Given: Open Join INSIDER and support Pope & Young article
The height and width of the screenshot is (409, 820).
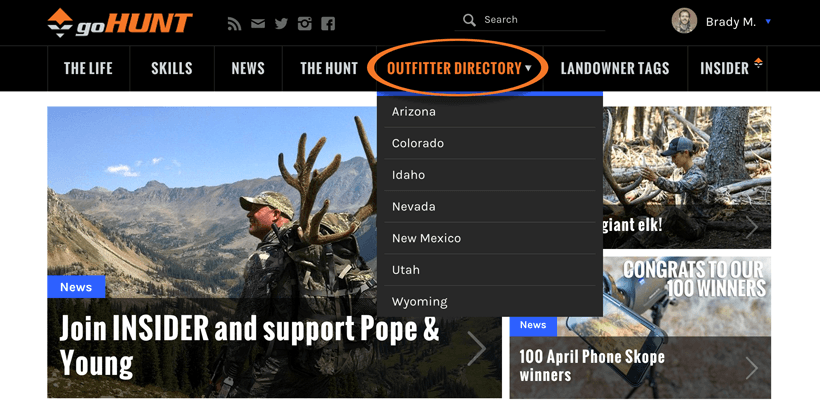Looking at the screenshot, I should [x=249, y=345].
